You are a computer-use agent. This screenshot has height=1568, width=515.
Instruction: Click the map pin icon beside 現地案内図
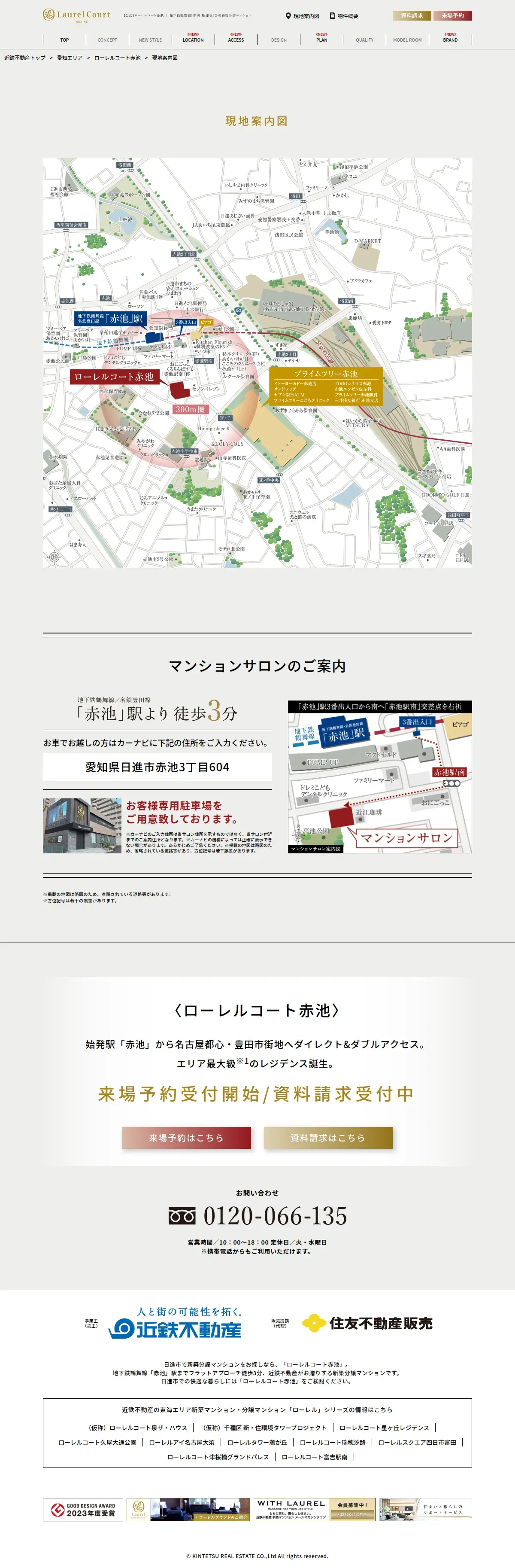288,16
